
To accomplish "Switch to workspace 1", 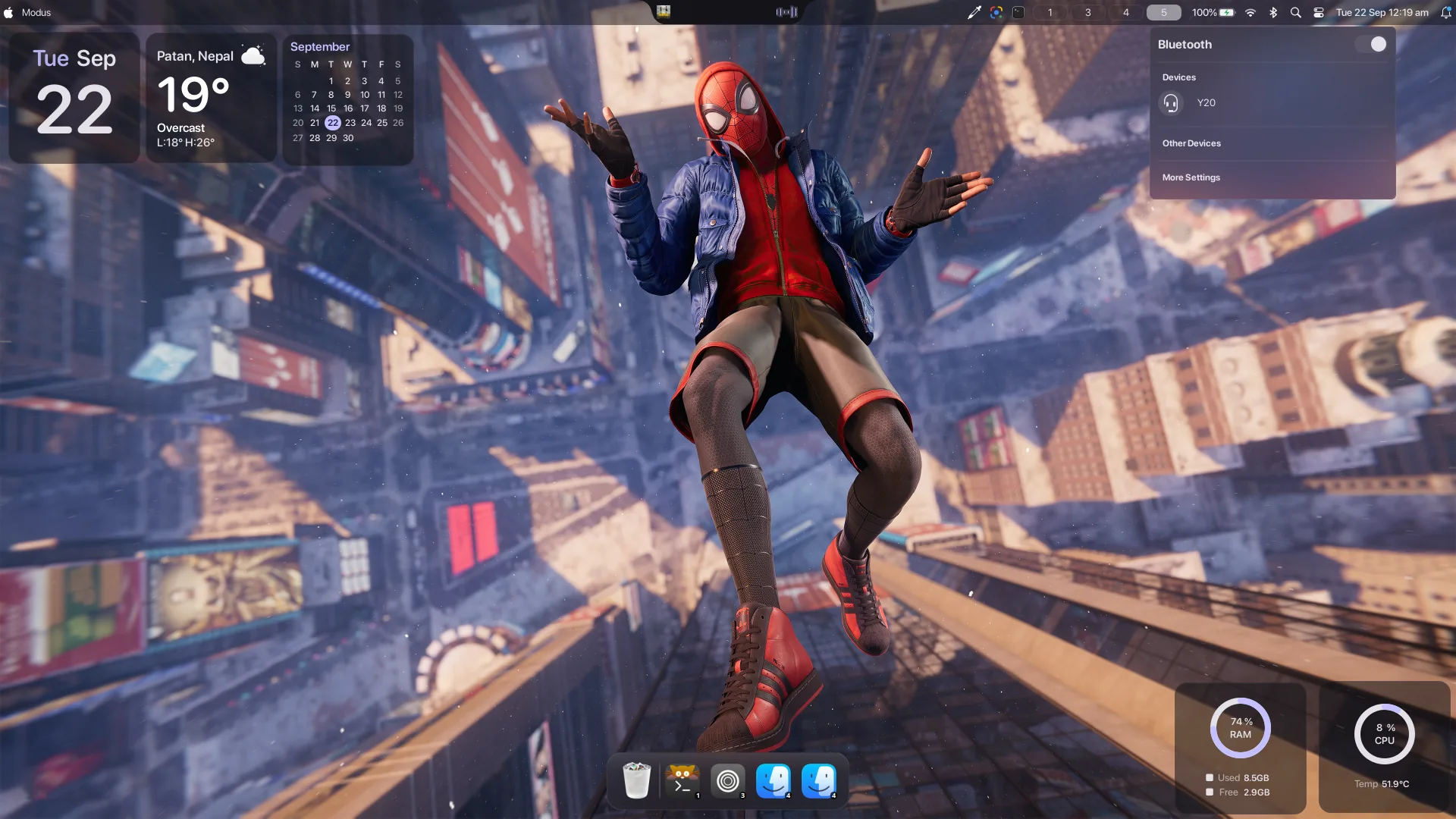I will coord(1050,12).
